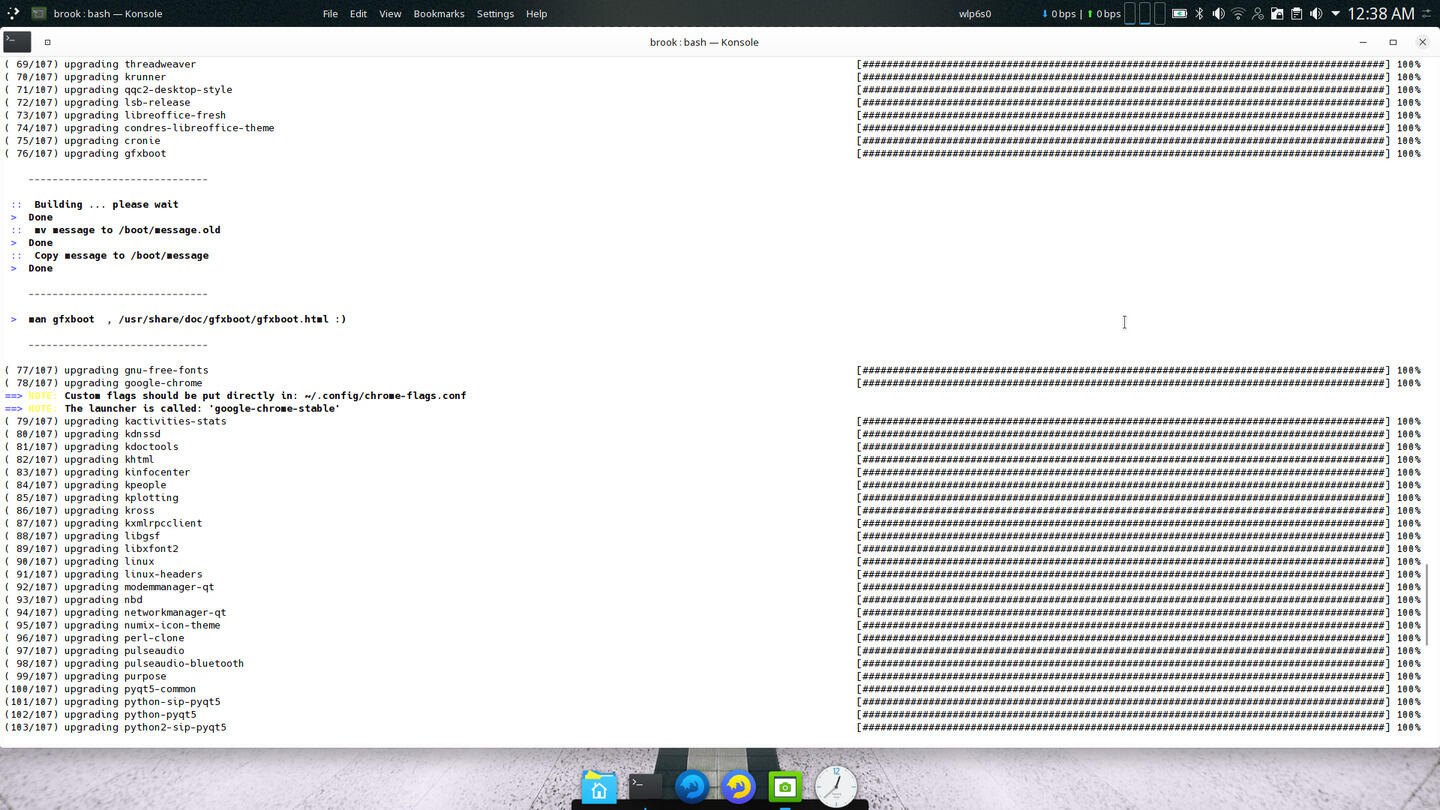Image resolution: width=1440 pixels, height=810 pixels.
Task: Open the Bookmarks menu
Action: (439, 14)
